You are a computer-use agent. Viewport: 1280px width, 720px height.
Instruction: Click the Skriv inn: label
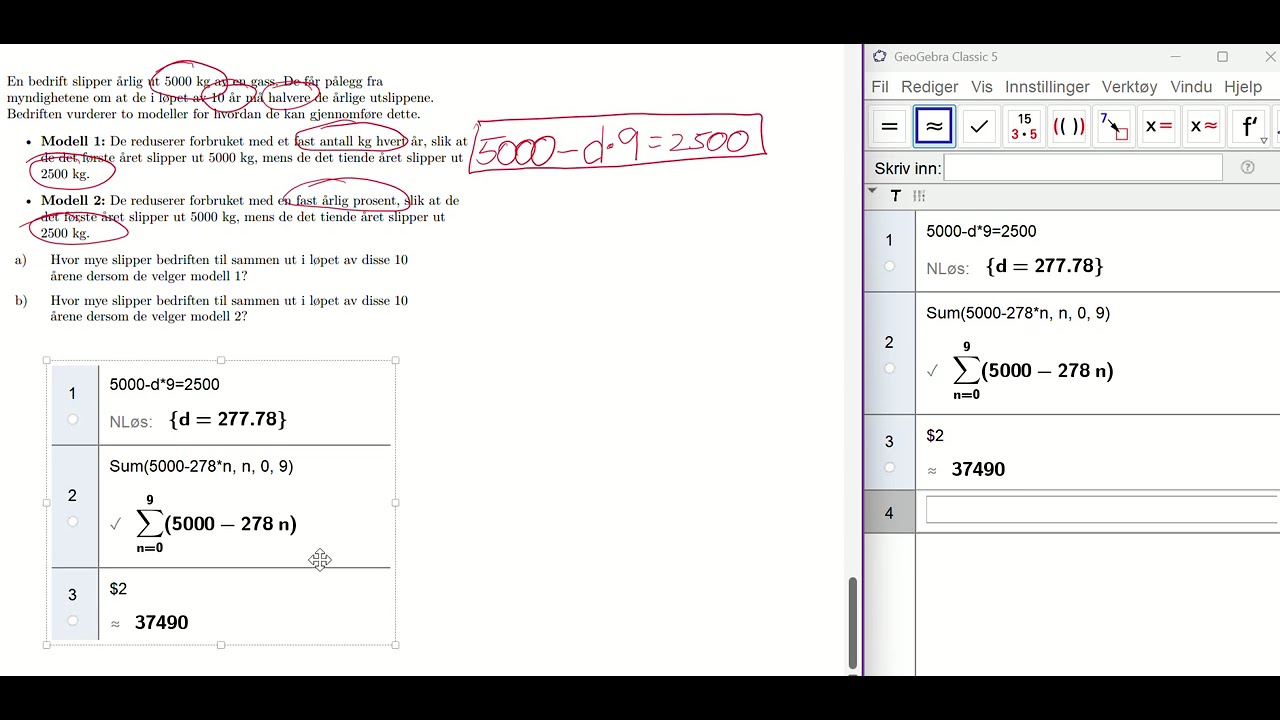(x=907, y=168)
